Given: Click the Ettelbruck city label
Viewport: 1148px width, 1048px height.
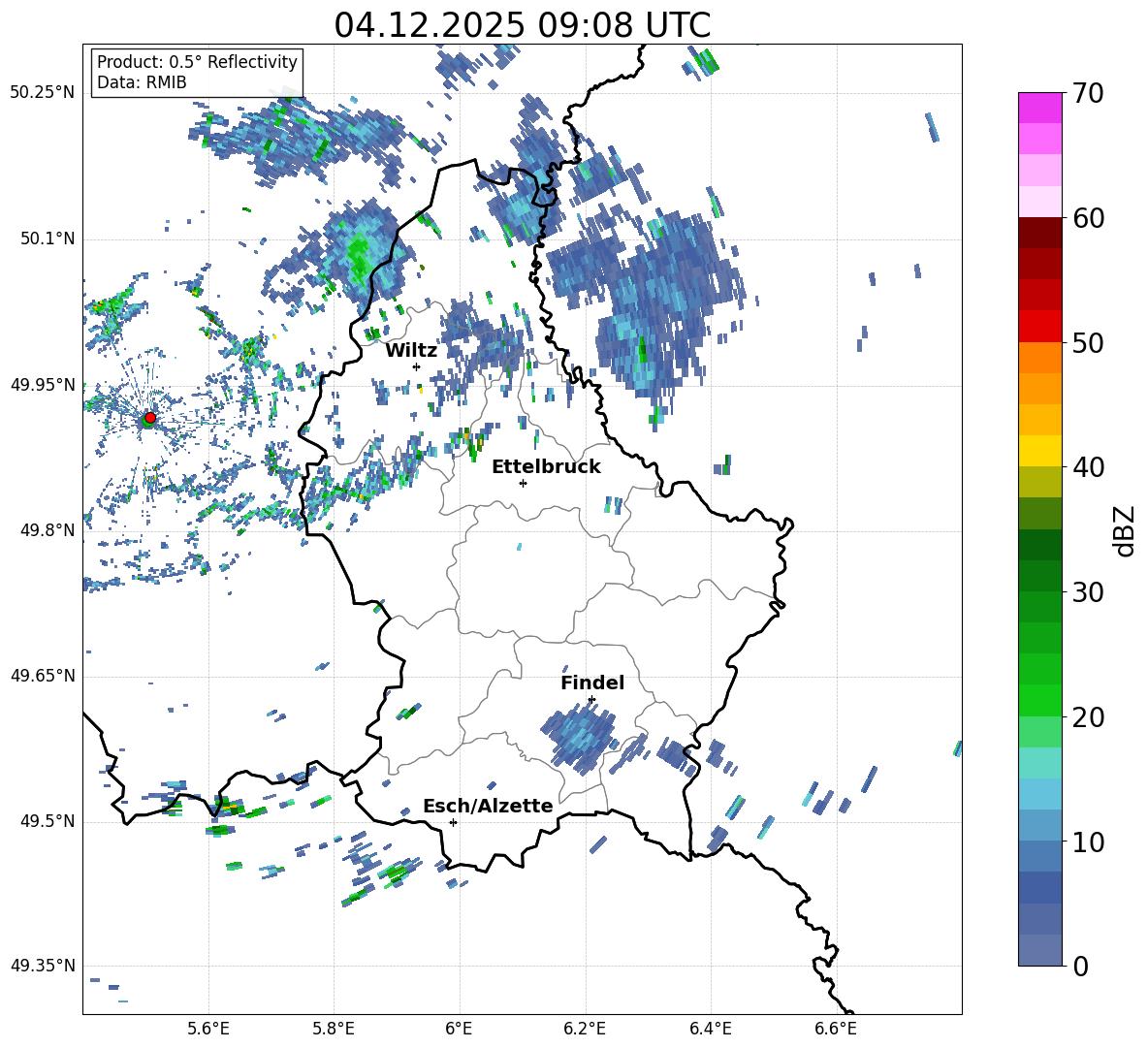Looking at the screenshot, I should pos(546,467).
